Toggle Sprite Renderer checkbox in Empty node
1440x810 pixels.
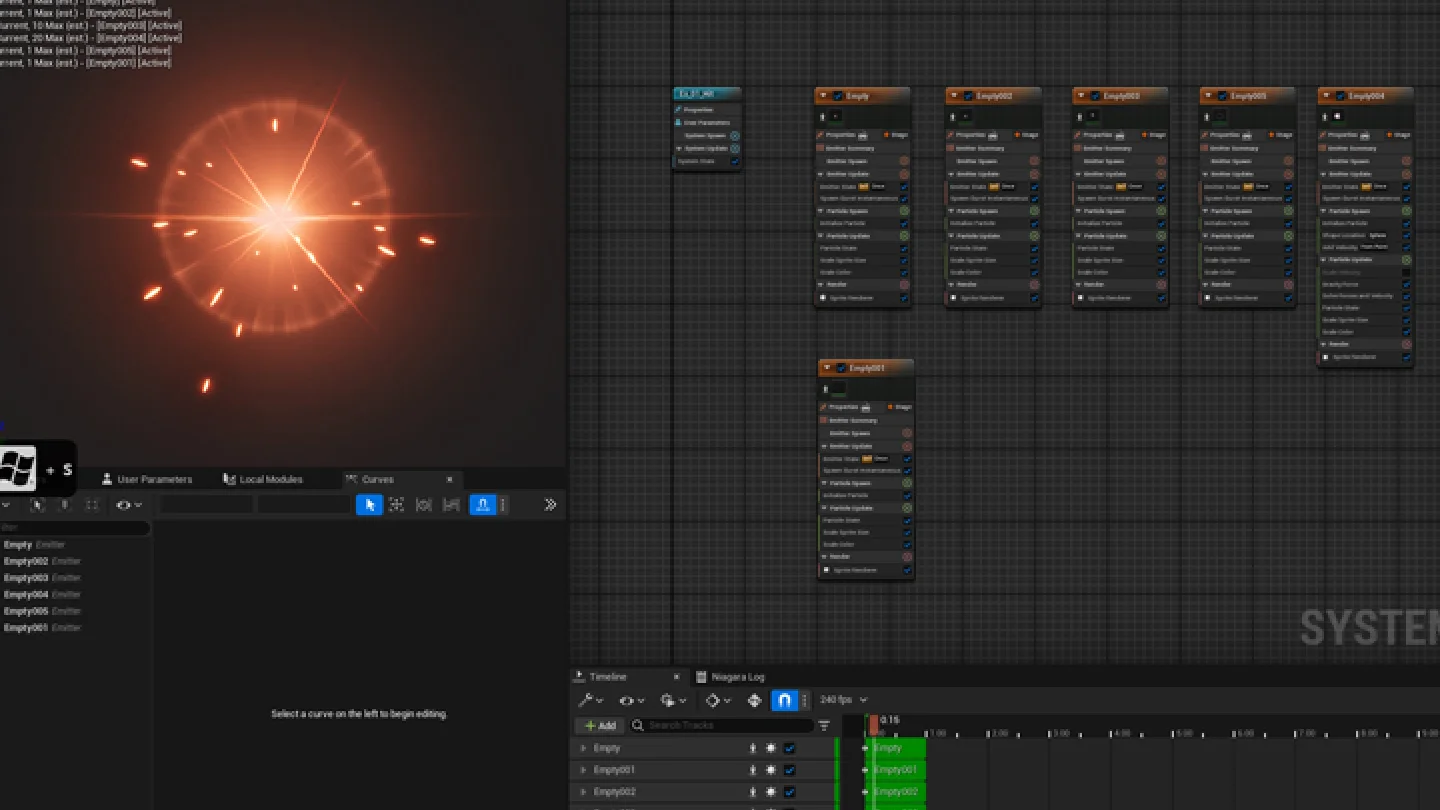click(x=904, y=298)
